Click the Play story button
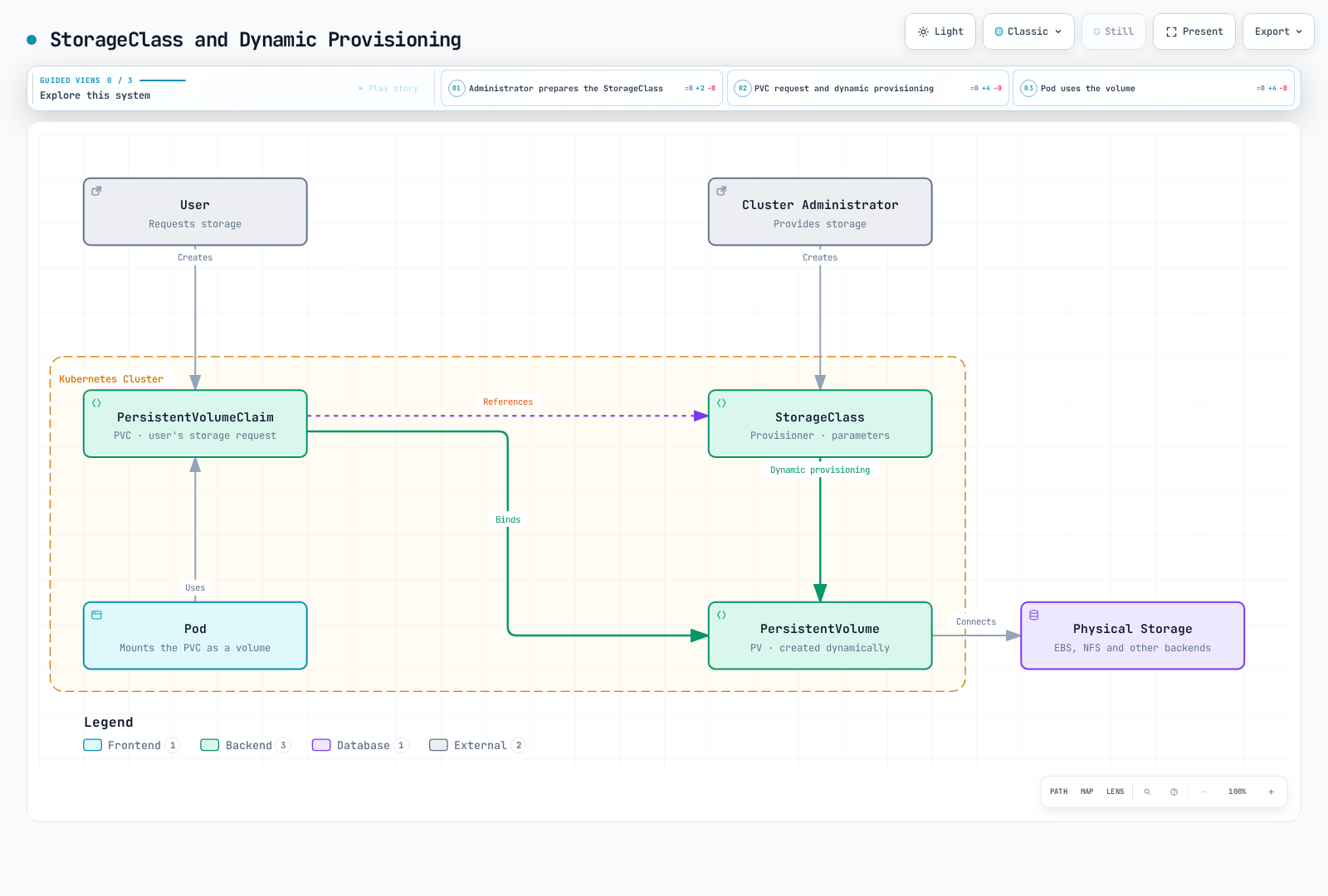1328x896 pixels. 388,88
